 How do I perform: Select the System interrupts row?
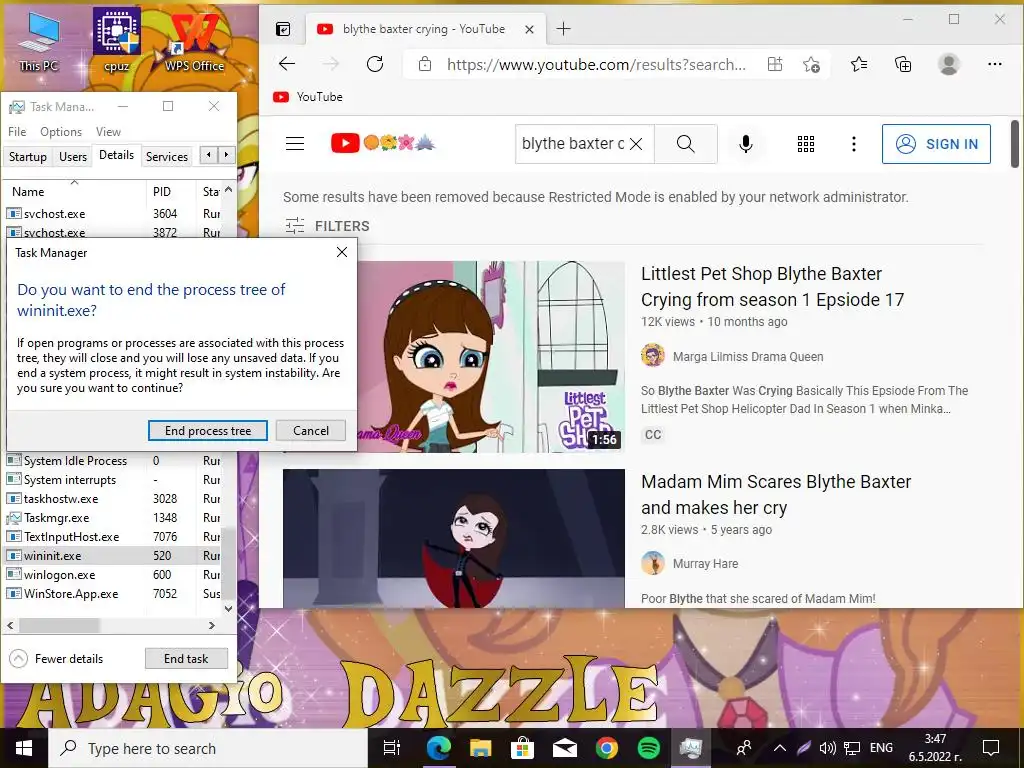click(x=113, y=479)
